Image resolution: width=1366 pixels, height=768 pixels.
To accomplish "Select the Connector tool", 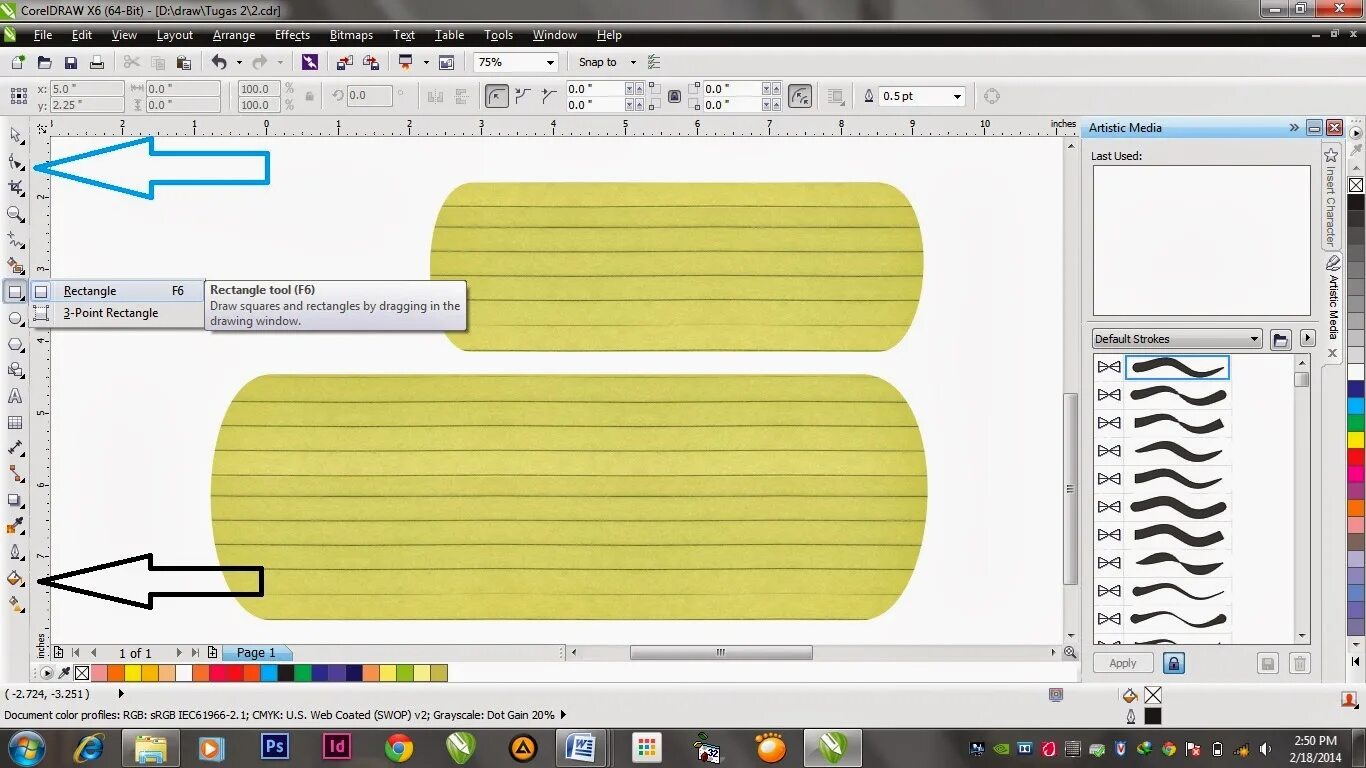I will click(x=15, y=474).
